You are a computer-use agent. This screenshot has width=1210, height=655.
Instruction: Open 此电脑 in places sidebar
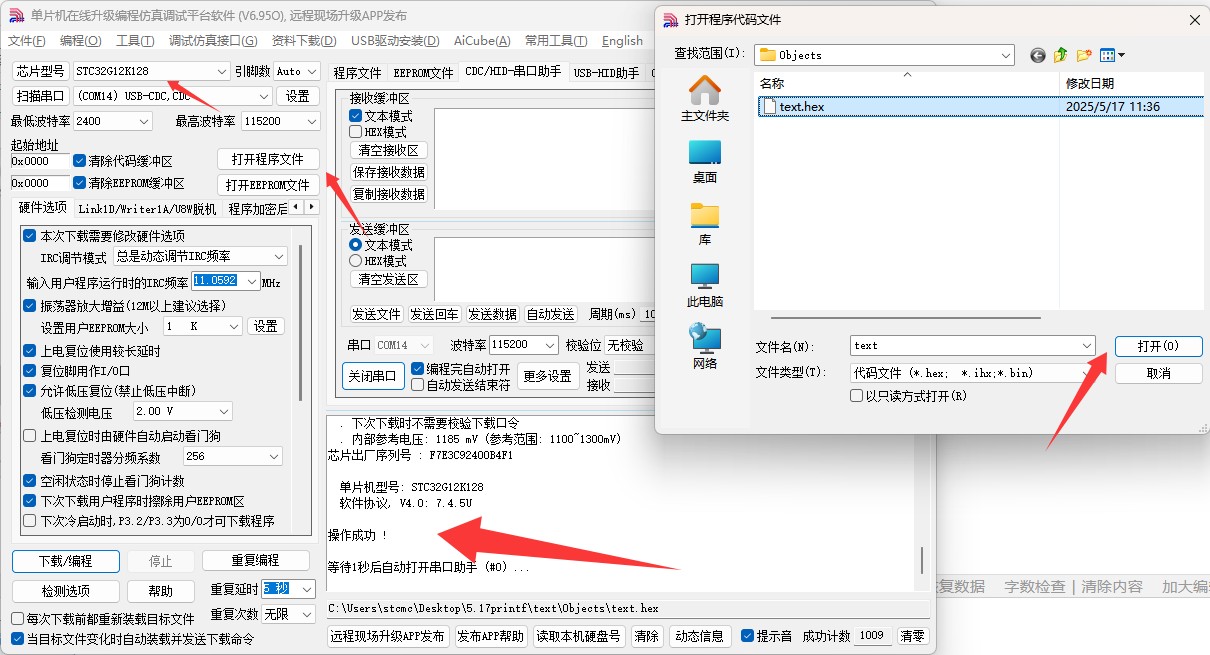(704, 284)
